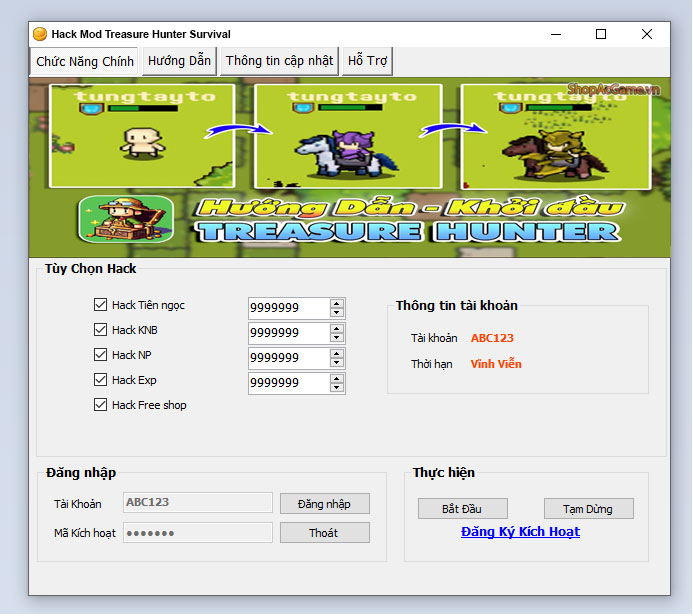Toggle the Hack NP checkbox
The height and width of the screenshot is (616, 693).
[100, 355]
